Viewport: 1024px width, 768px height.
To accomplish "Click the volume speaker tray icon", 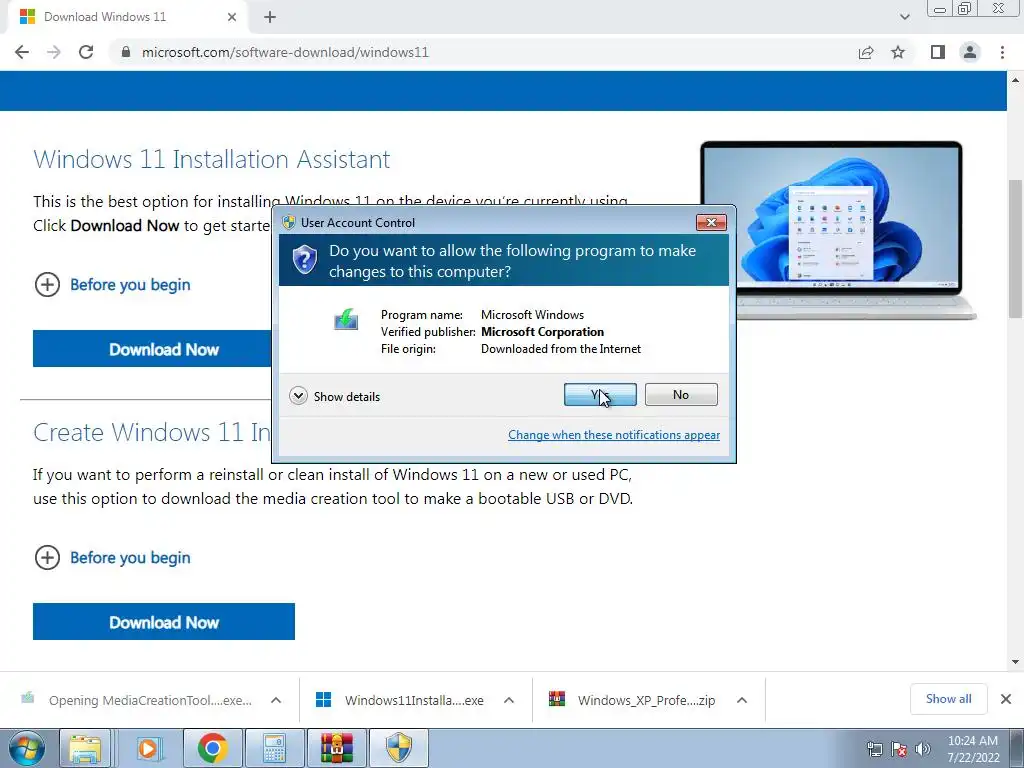I will (923, 749).
